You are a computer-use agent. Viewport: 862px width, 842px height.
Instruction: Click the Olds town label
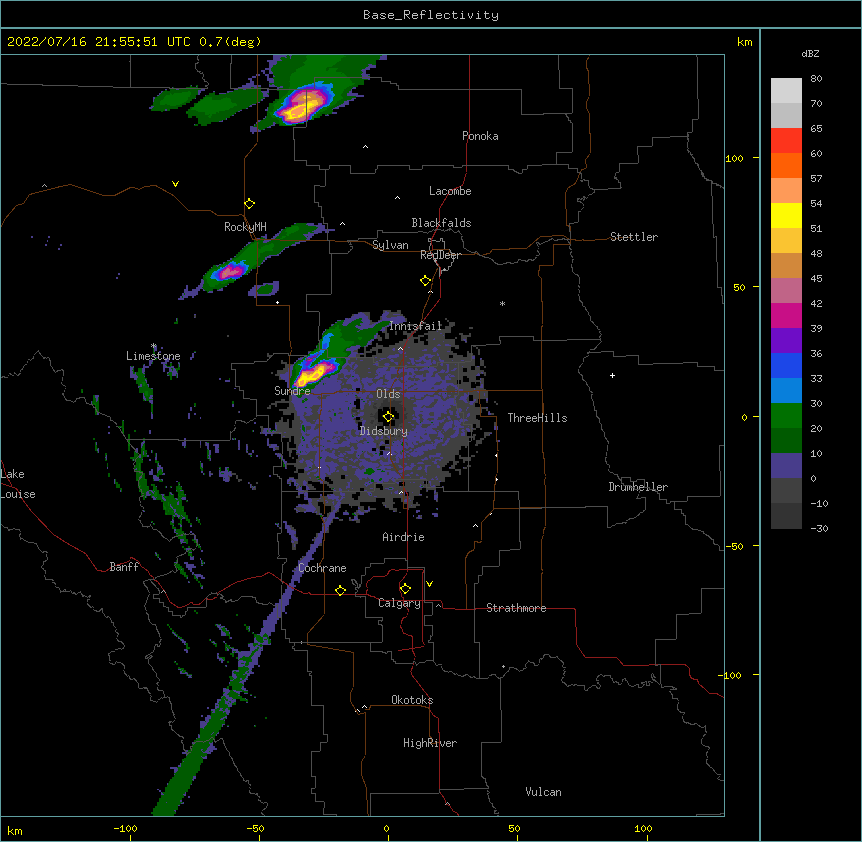(x=388, y=394)
